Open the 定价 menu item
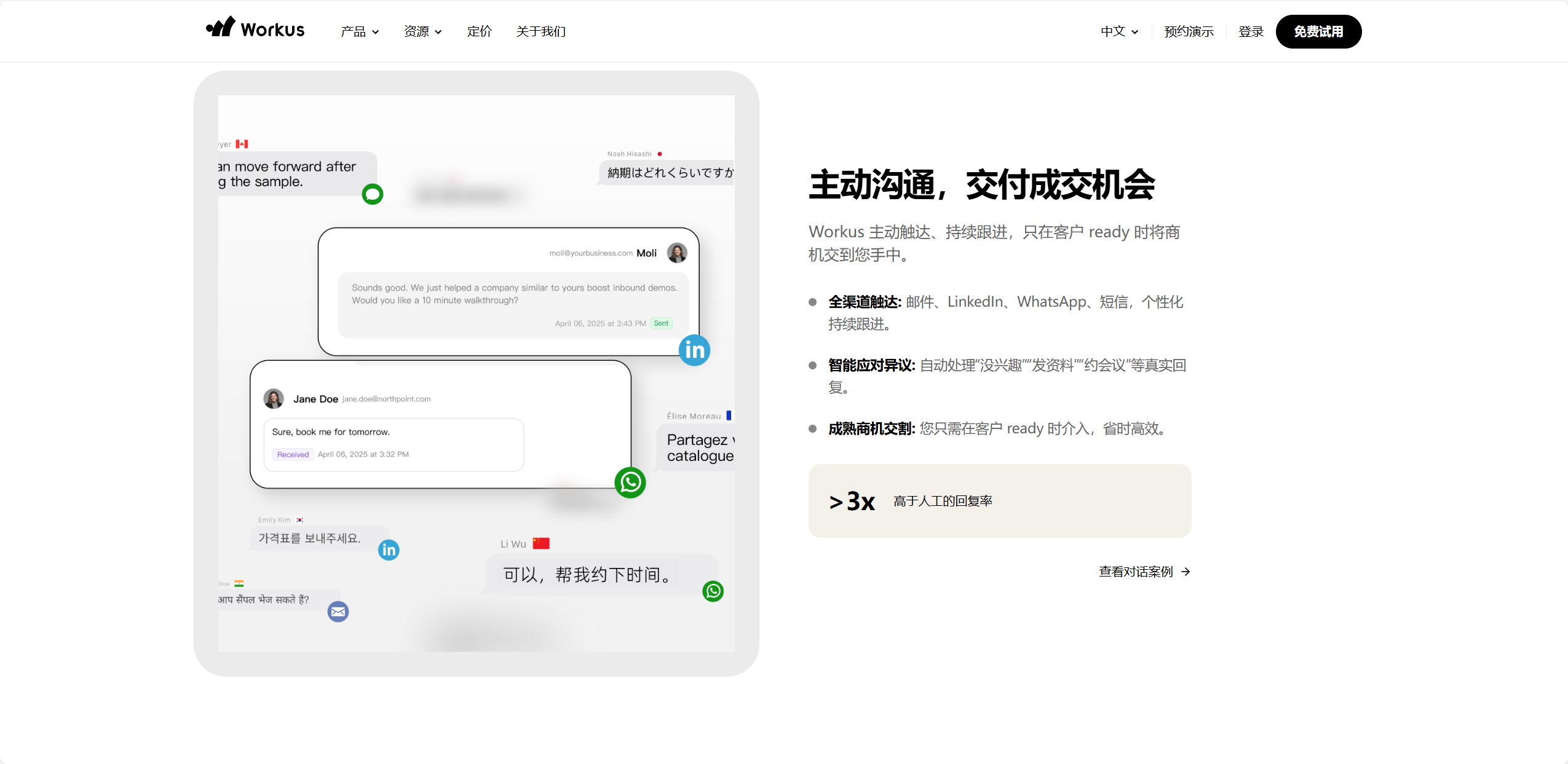1568x764 pixels. [x=480, y=31]
